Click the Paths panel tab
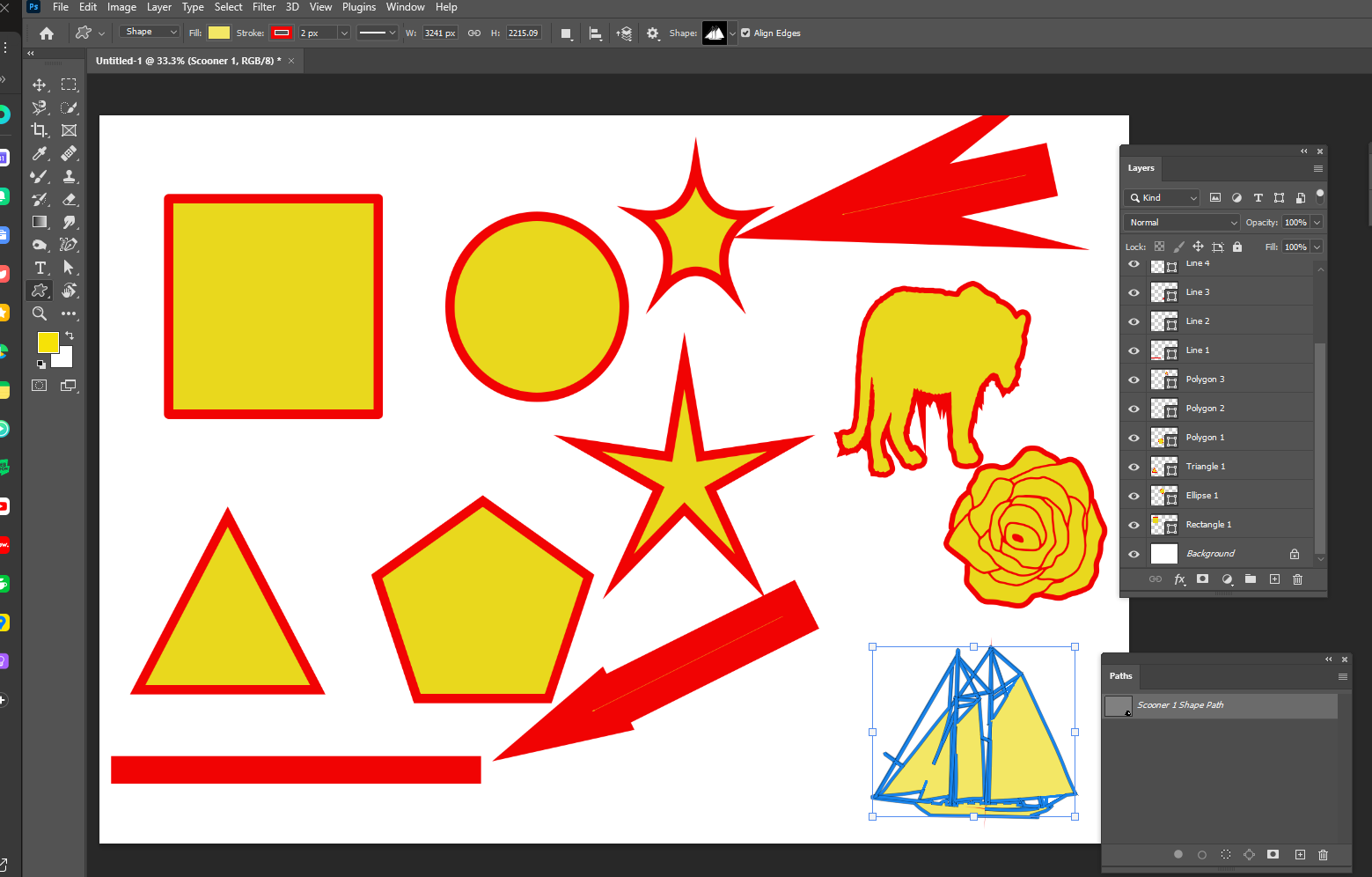1372x877 pixels. [x=1120, y=676]
